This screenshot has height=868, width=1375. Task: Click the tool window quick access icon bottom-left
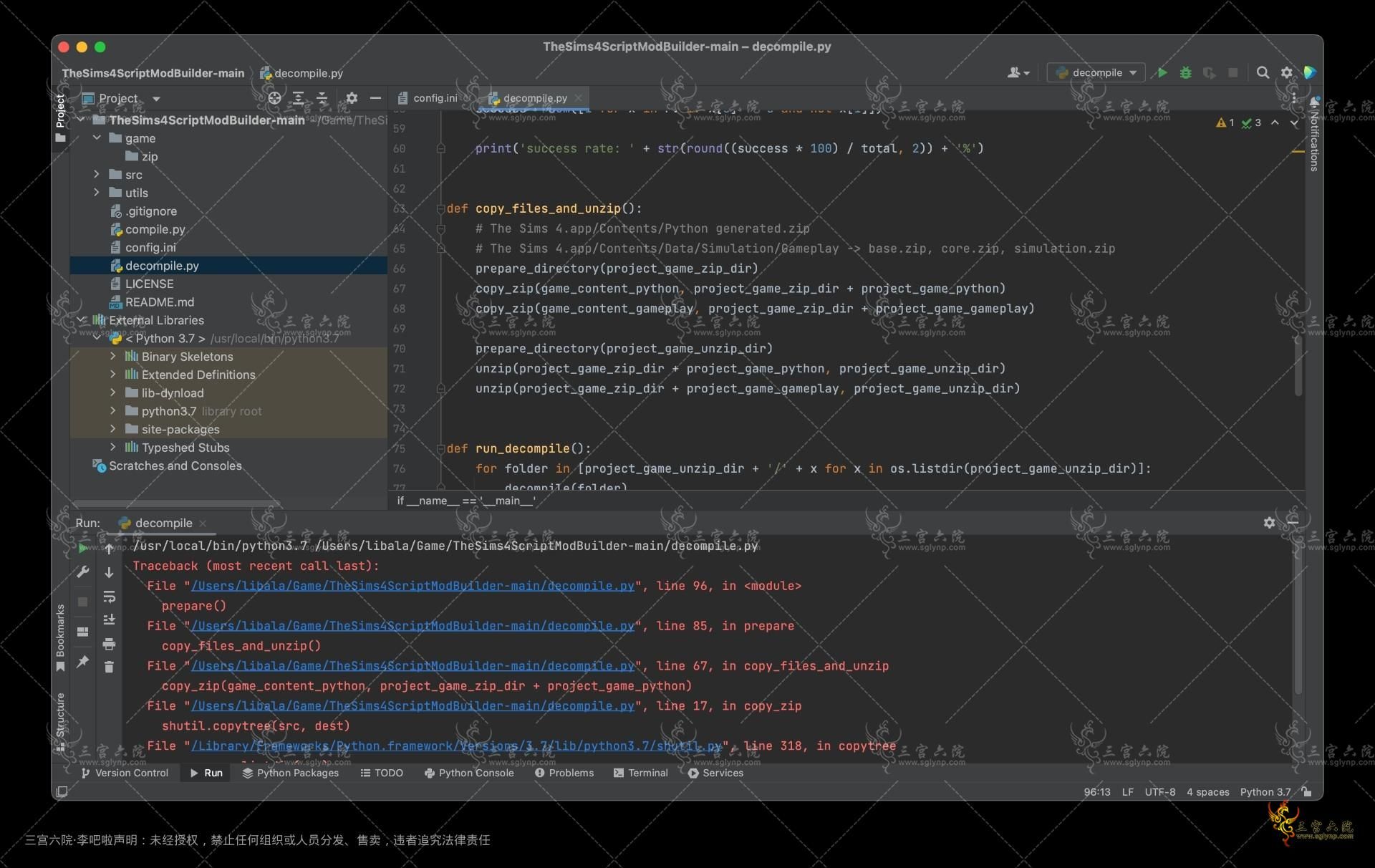[62, 791]
